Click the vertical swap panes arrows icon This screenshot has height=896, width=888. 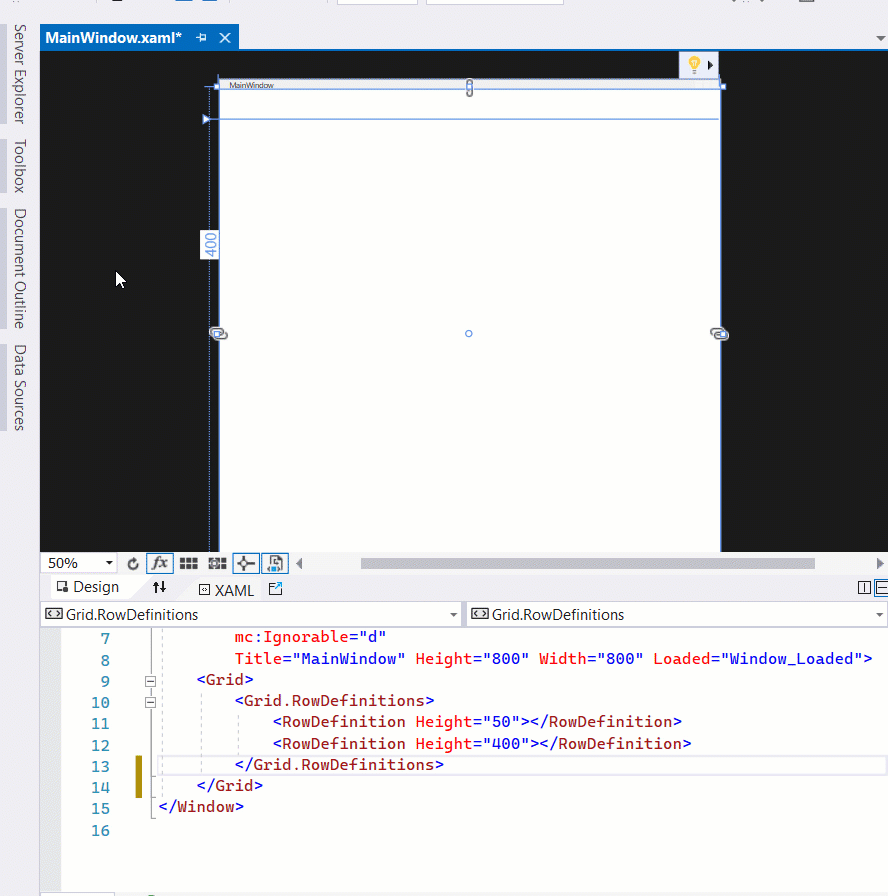tap(160, 590)
